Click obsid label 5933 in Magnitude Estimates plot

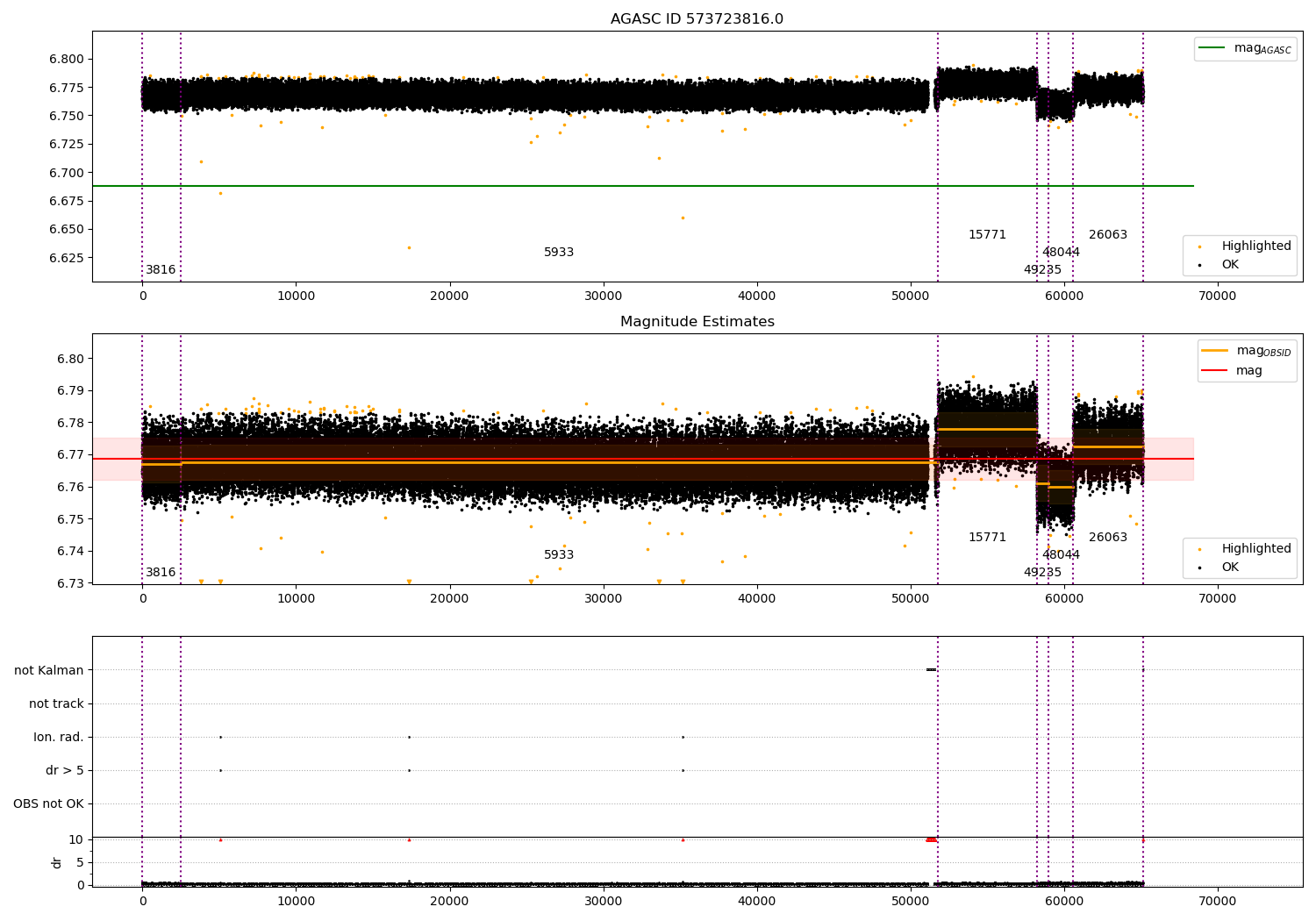pos(559,555)
